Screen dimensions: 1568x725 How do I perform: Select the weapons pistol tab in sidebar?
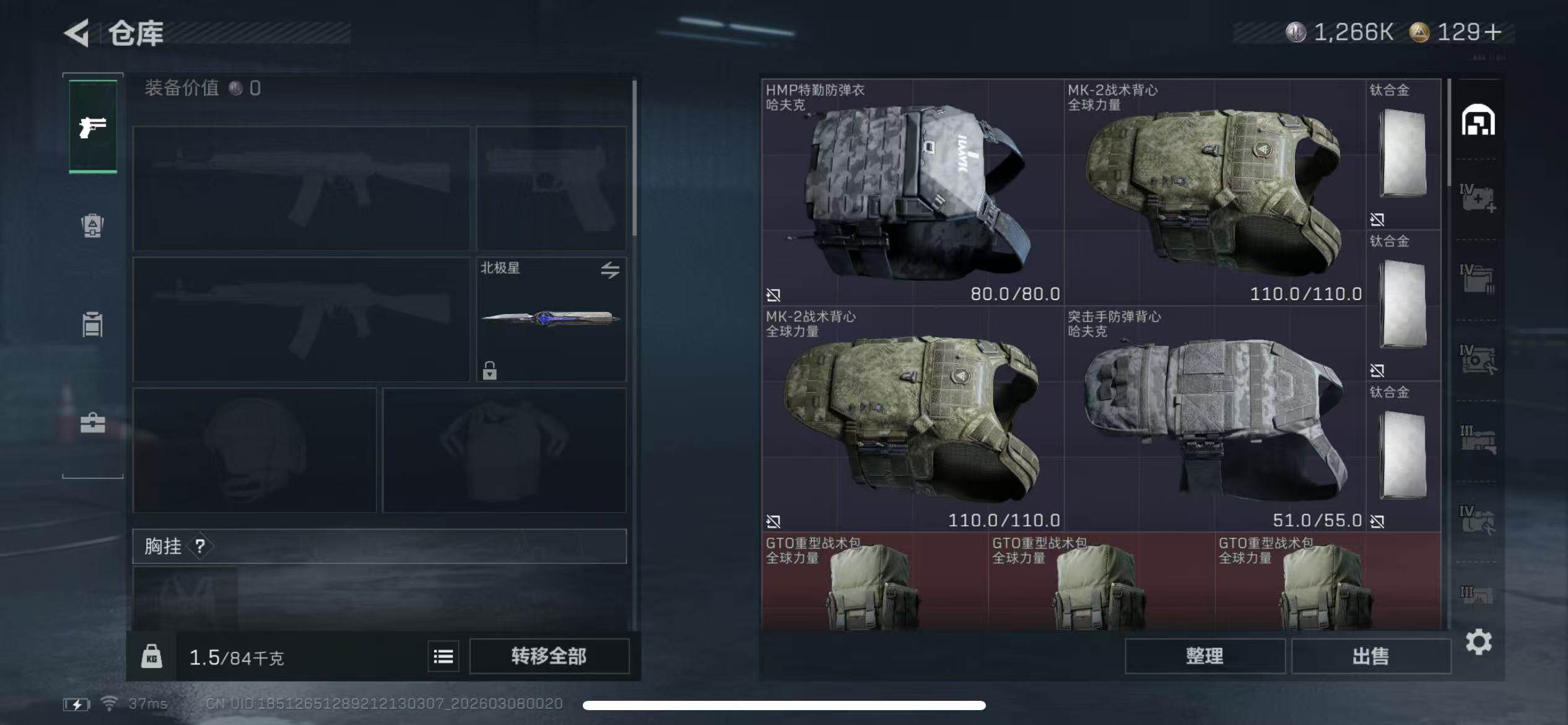click(x=93, y=126)
